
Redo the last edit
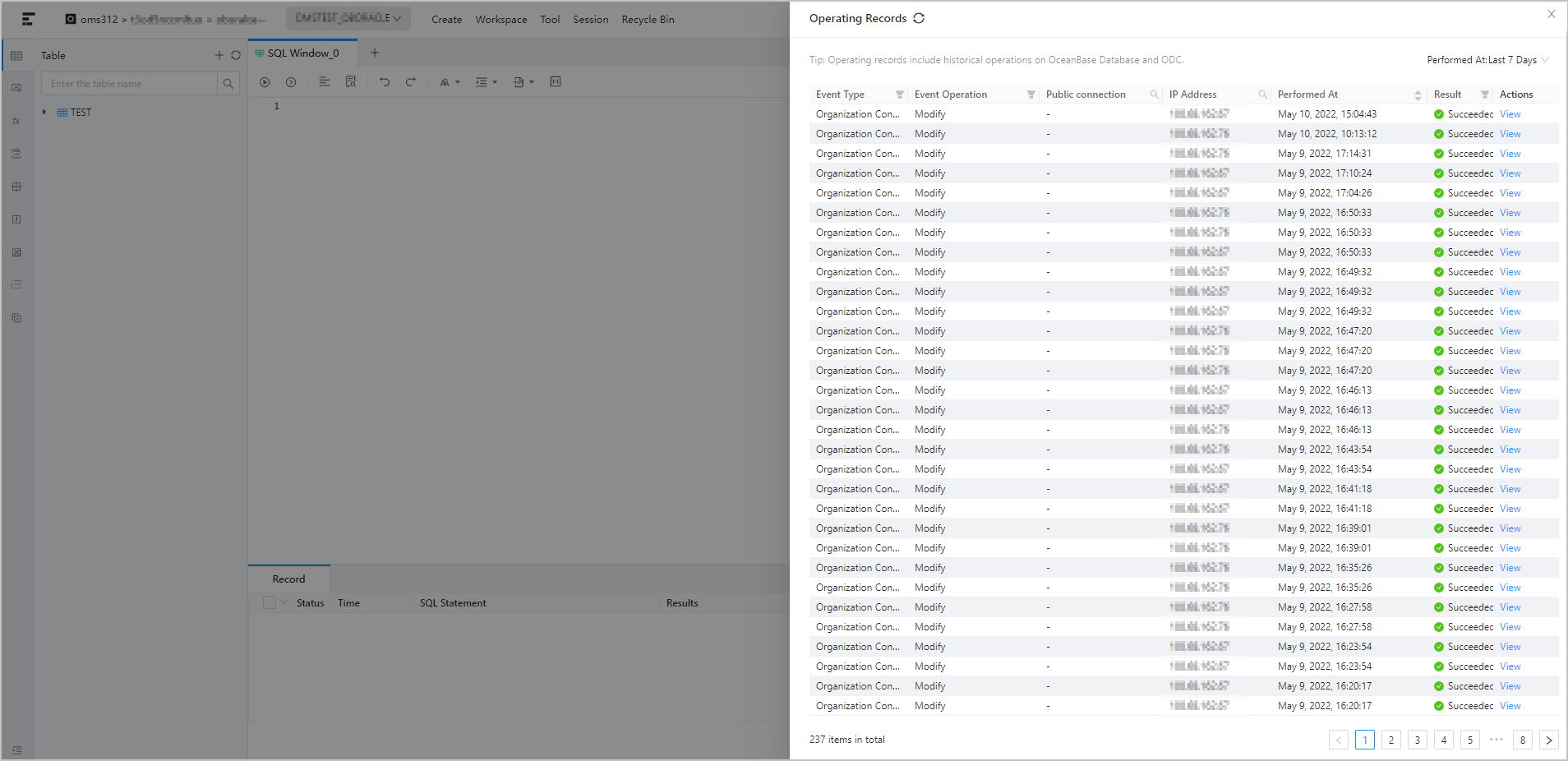[x=410, y=81]
